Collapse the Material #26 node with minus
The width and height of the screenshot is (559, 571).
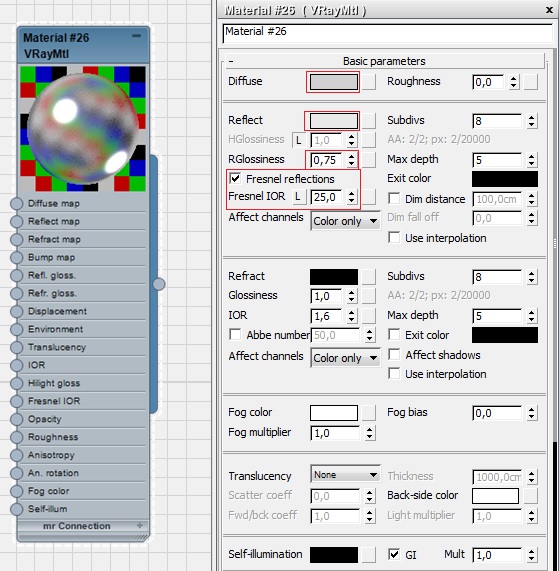[137, 36]
